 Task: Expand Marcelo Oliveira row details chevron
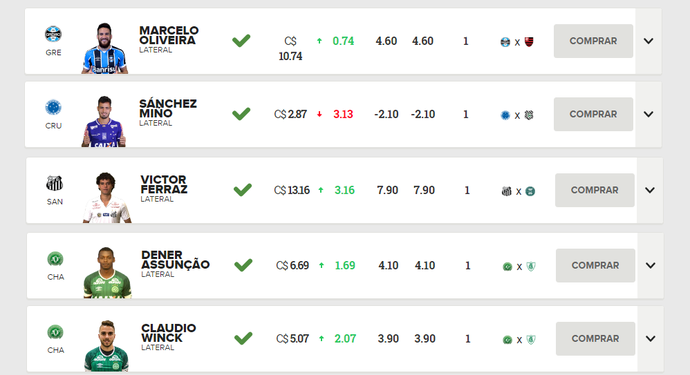648,41
